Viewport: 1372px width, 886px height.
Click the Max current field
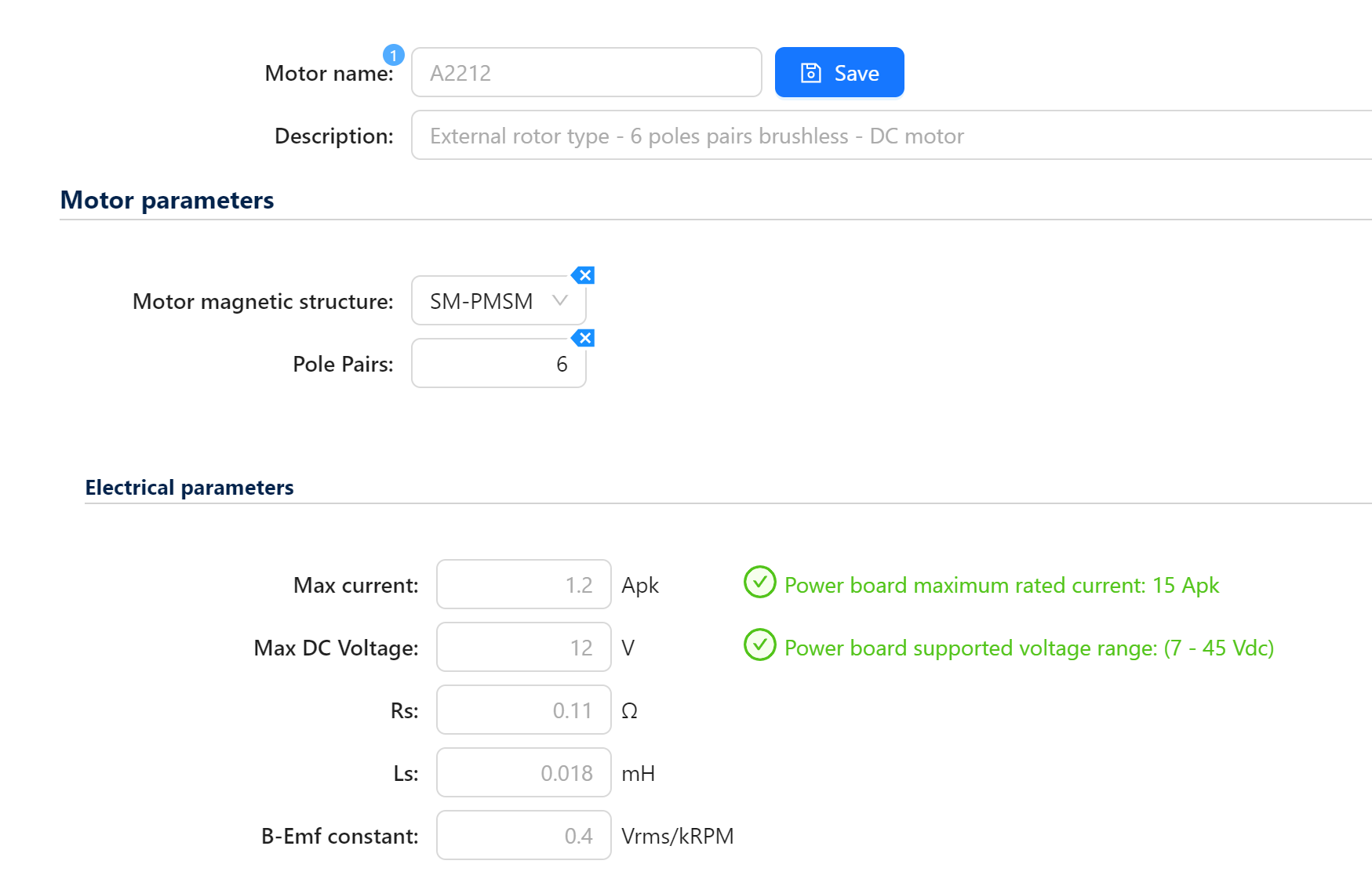pyautogui.click(x=523, y=584)
